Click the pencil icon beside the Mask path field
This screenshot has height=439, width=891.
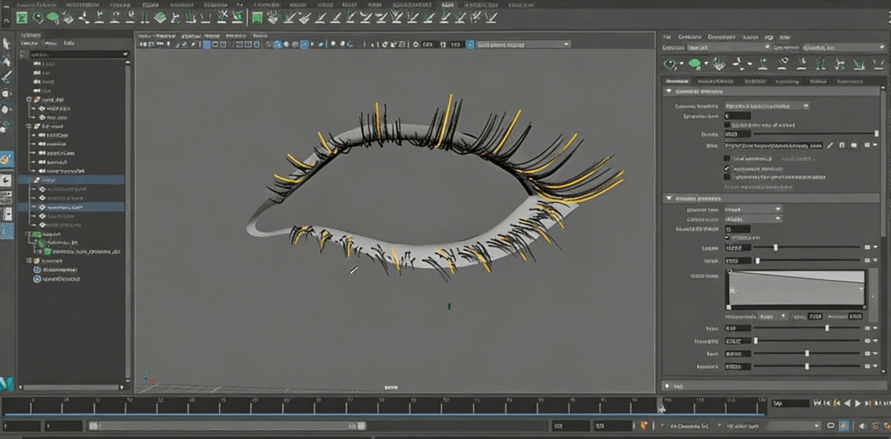click(828, 145)
